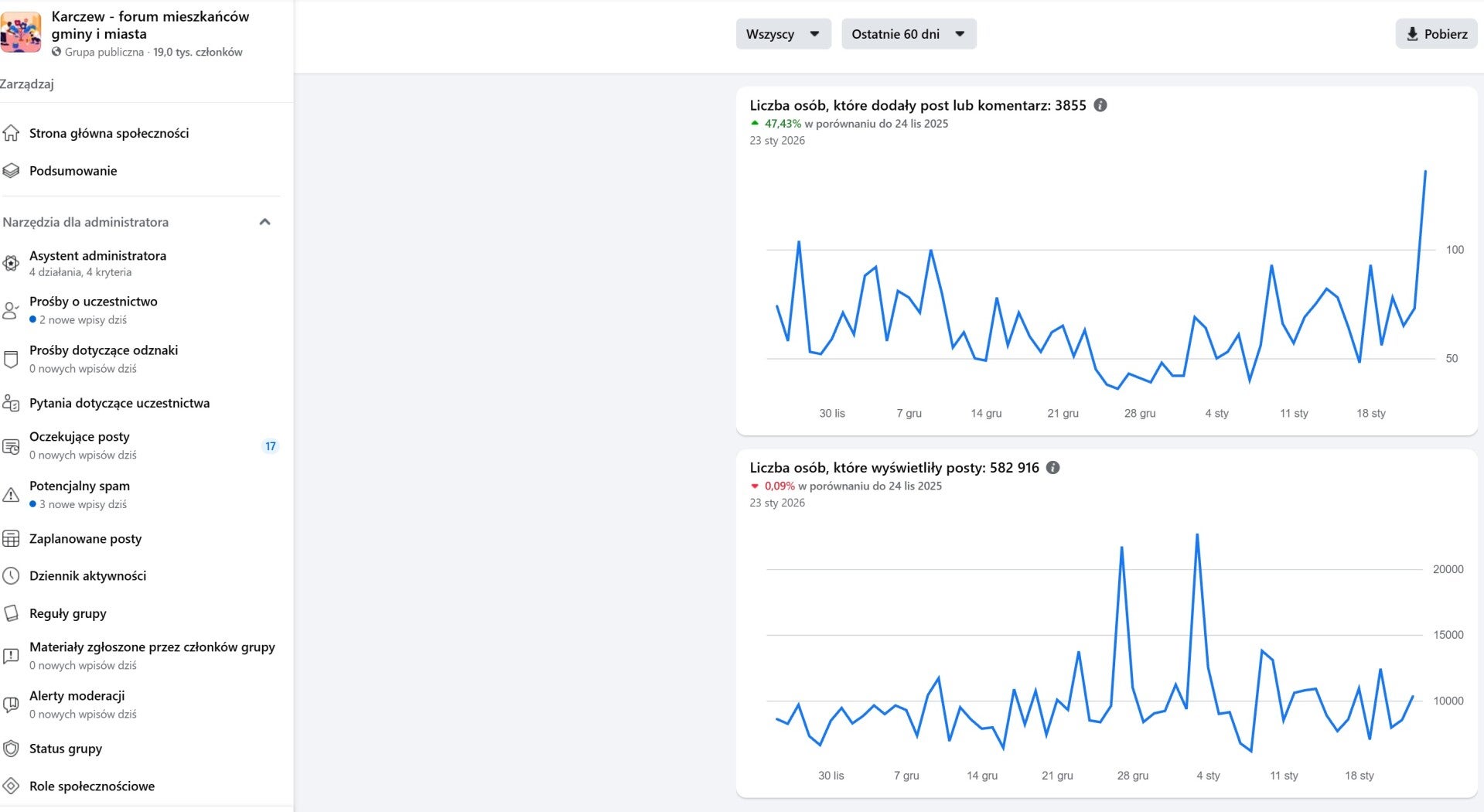The width and height of the screenshot is (1484, 812).
Task: Open the Wszyscy filter dropdown
Action: pos(783,34)
